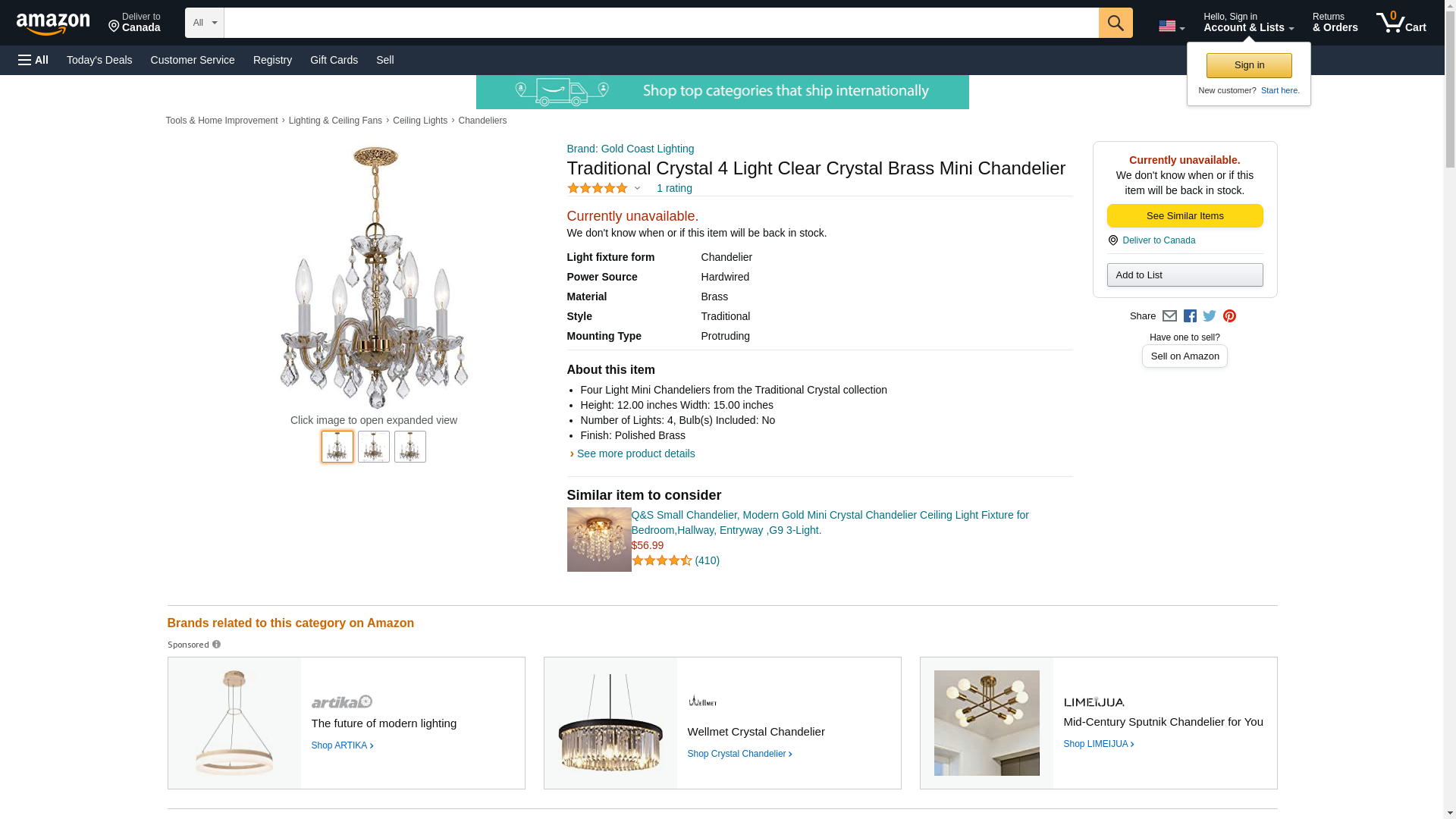Viewport: 1456px width, 819px height.
Task: Open the Add to List button
Action: point(1185,275)
